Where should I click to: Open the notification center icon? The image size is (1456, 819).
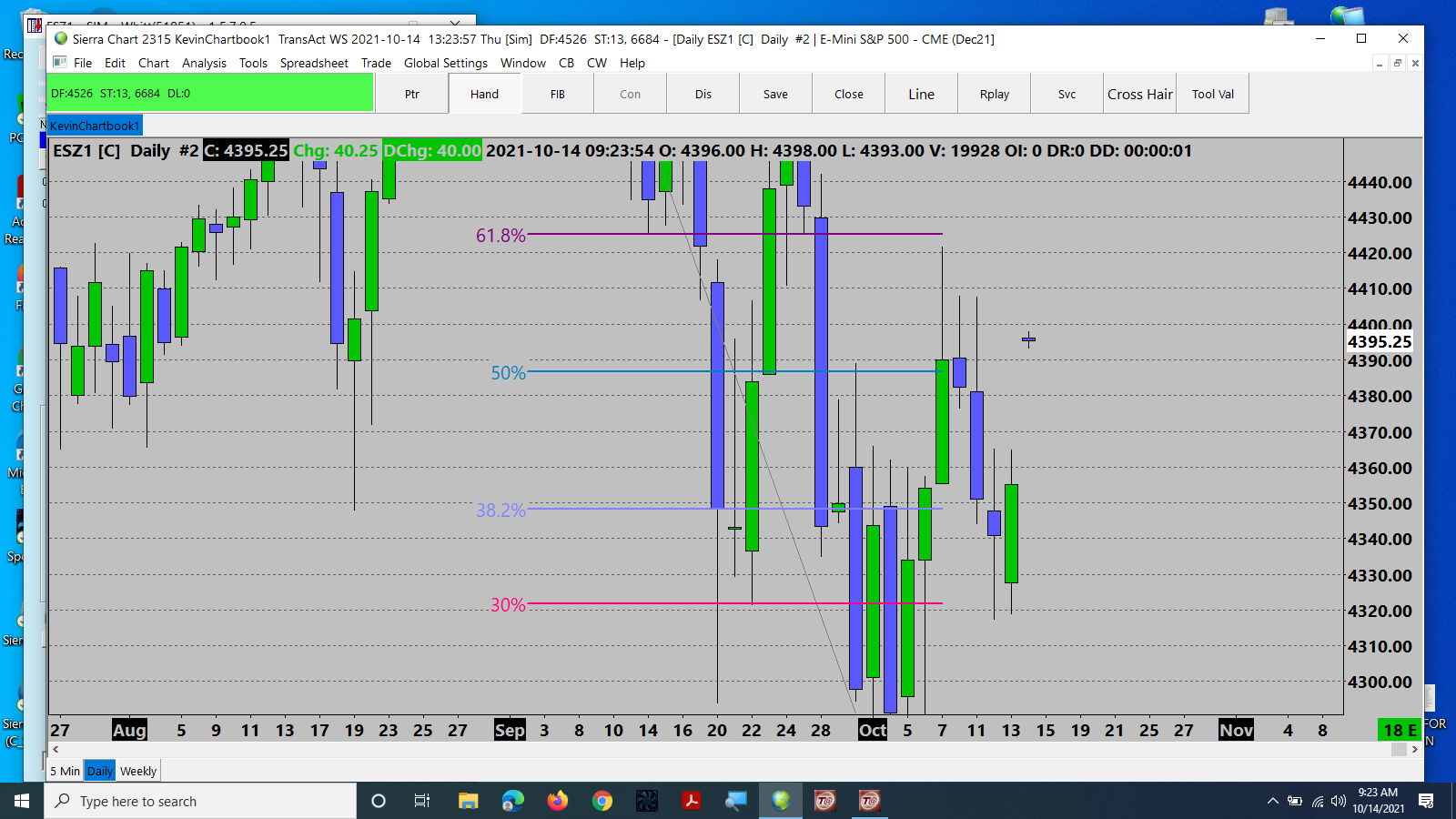coord(1426,801)
